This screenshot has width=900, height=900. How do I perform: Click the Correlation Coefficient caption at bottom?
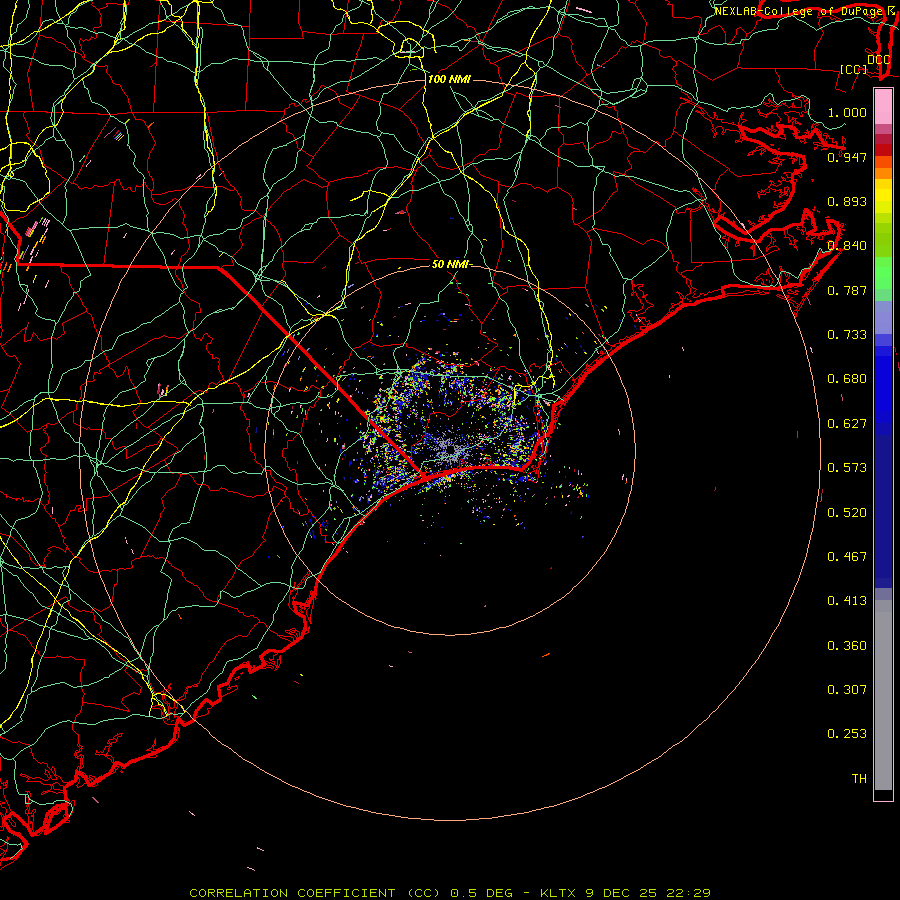coord(450,893)
